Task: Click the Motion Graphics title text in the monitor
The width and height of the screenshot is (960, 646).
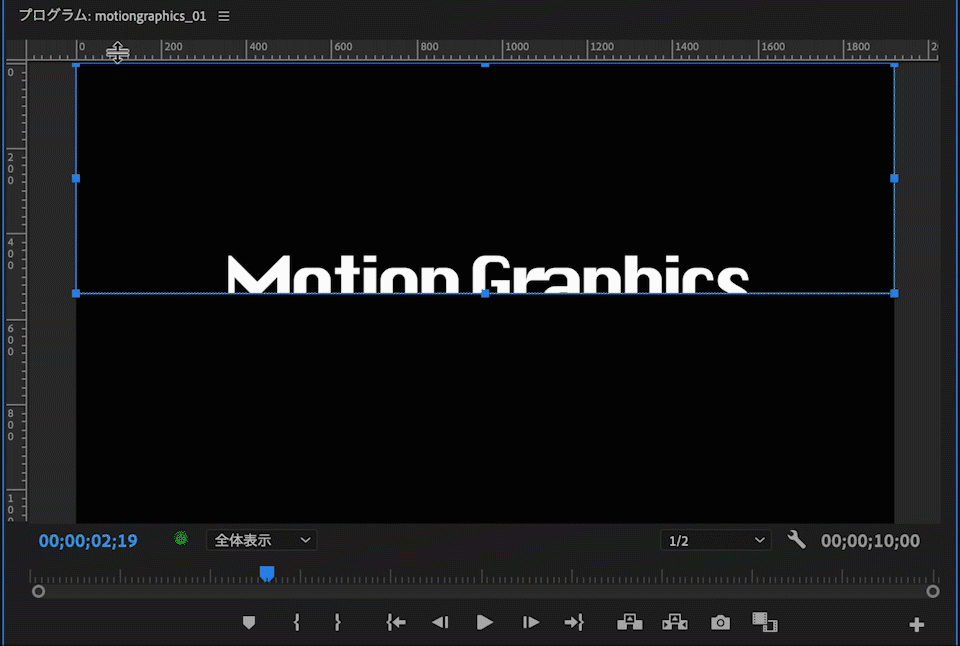Action: point(487,274)
